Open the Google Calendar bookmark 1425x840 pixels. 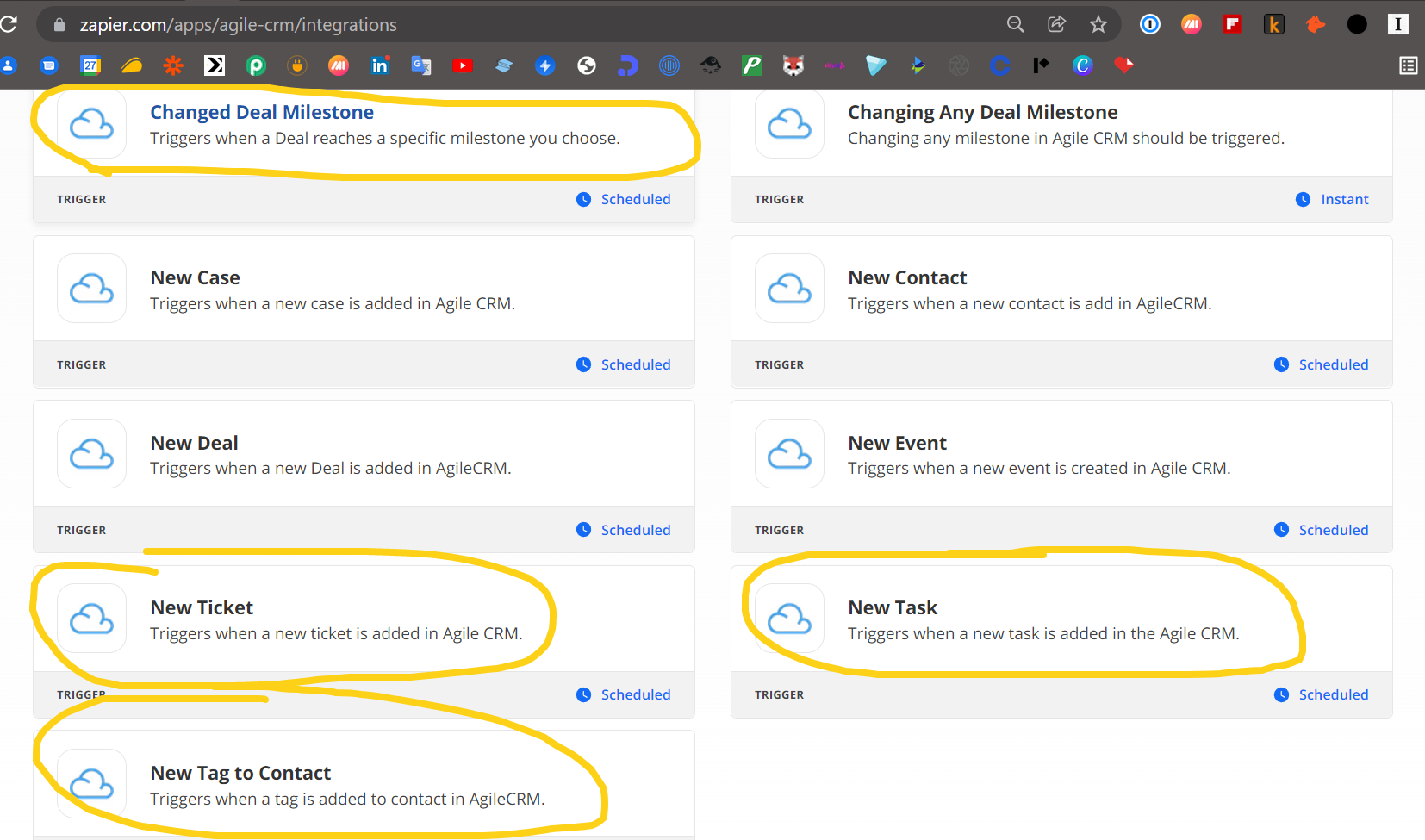pos(90,65)
